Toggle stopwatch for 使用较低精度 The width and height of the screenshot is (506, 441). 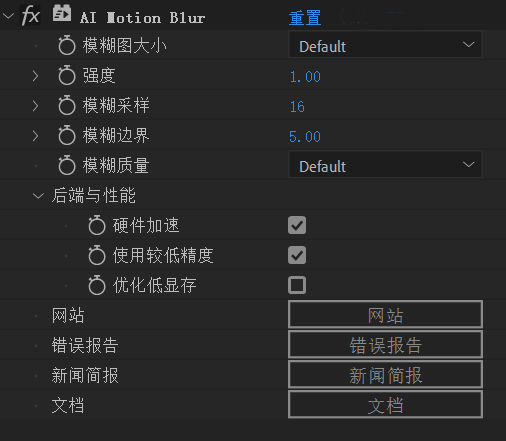coord(97,255)
